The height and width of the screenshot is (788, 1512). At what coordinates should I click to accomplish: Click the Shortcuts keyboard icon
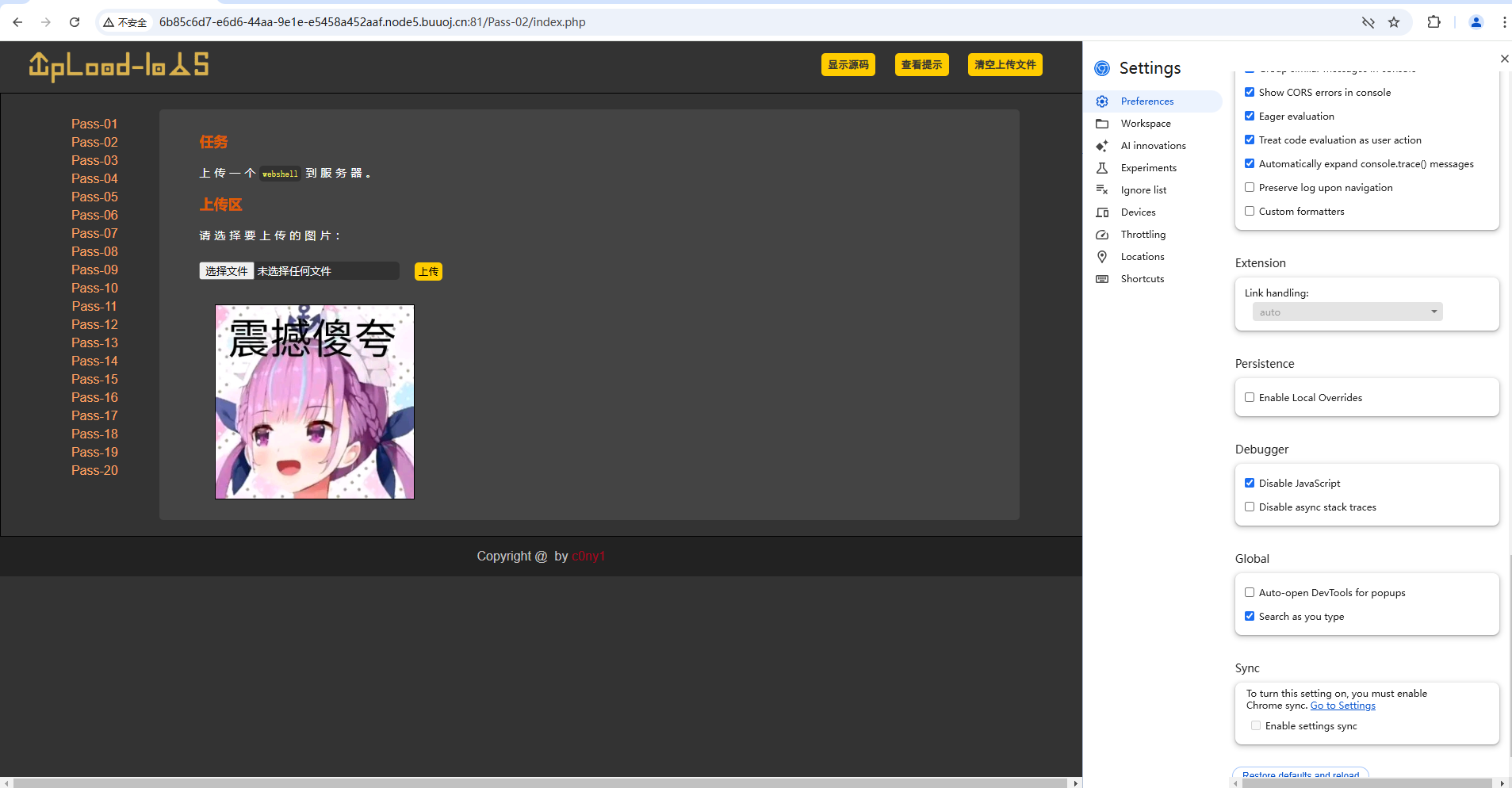coord(1102,279)
